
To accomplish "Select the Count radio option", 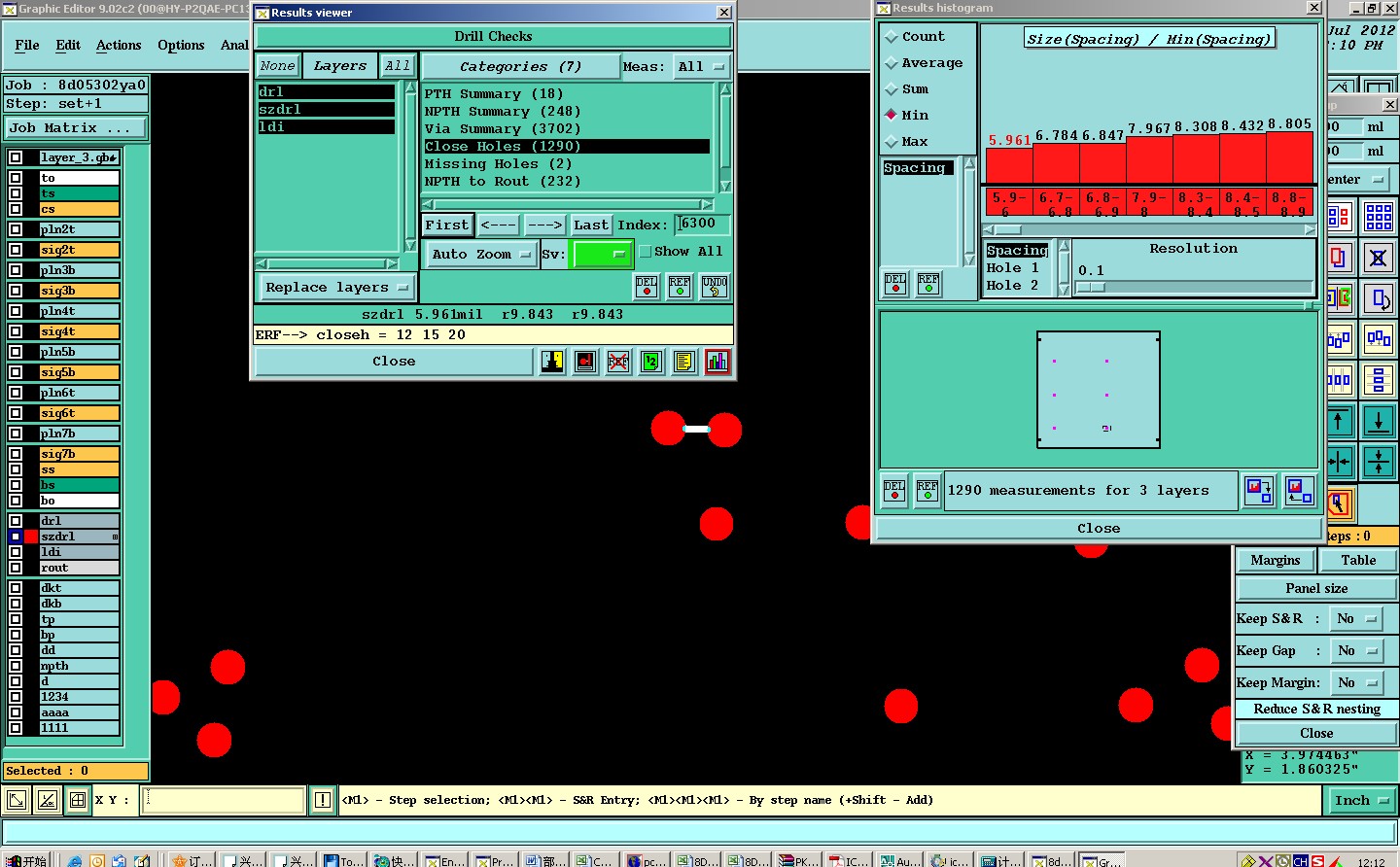I will pyautogui.click(x=892, y=37).
